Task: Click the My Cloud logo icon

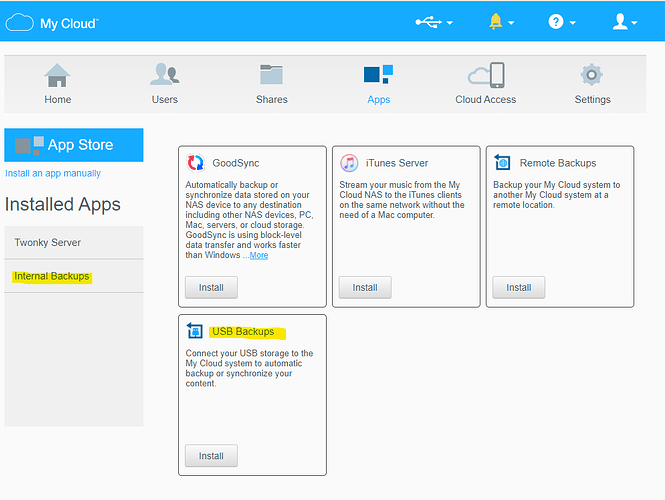Action: (x=20, y=22)
